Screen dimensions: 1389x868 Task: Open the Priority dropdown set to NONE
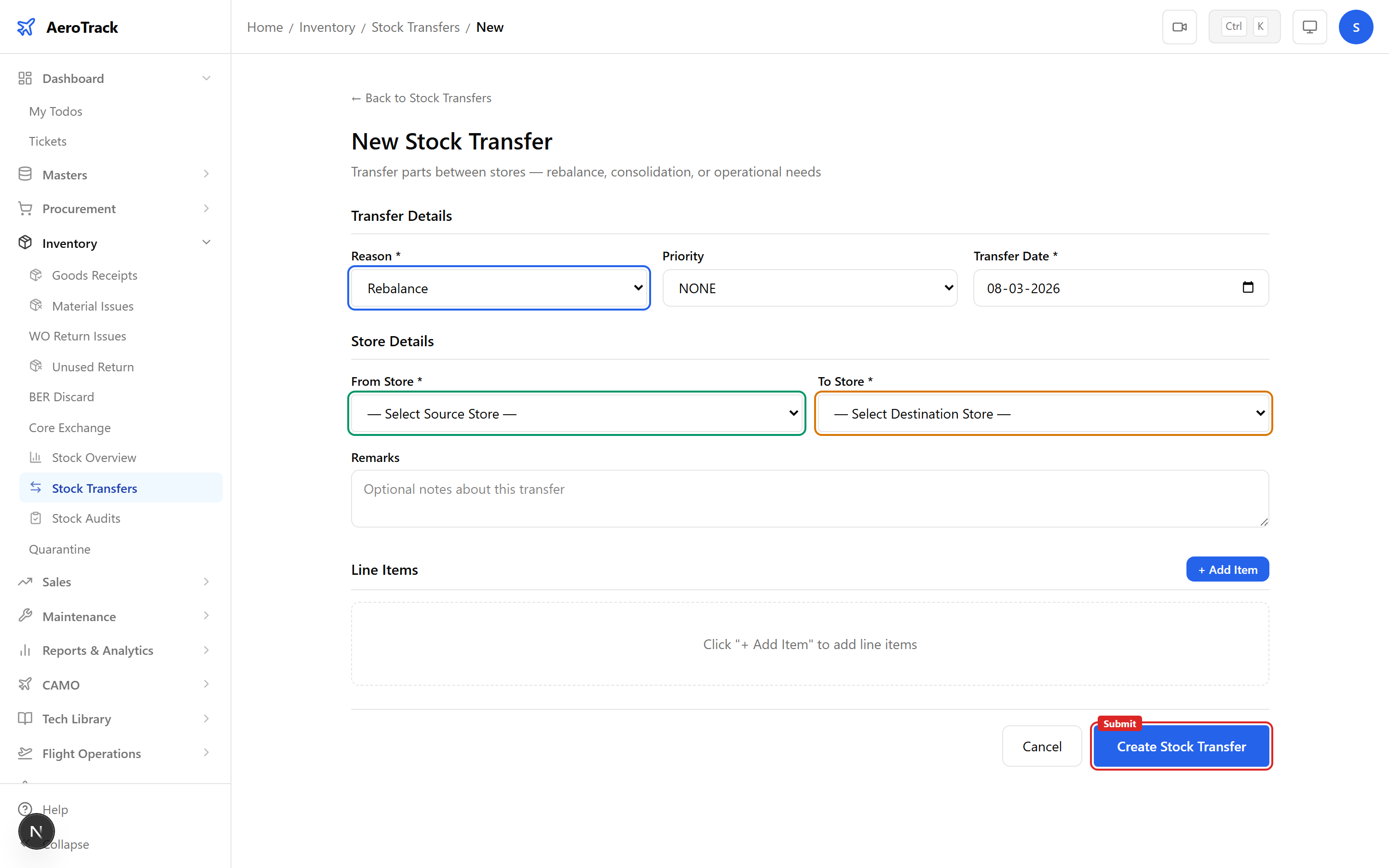tap(809, 287)
